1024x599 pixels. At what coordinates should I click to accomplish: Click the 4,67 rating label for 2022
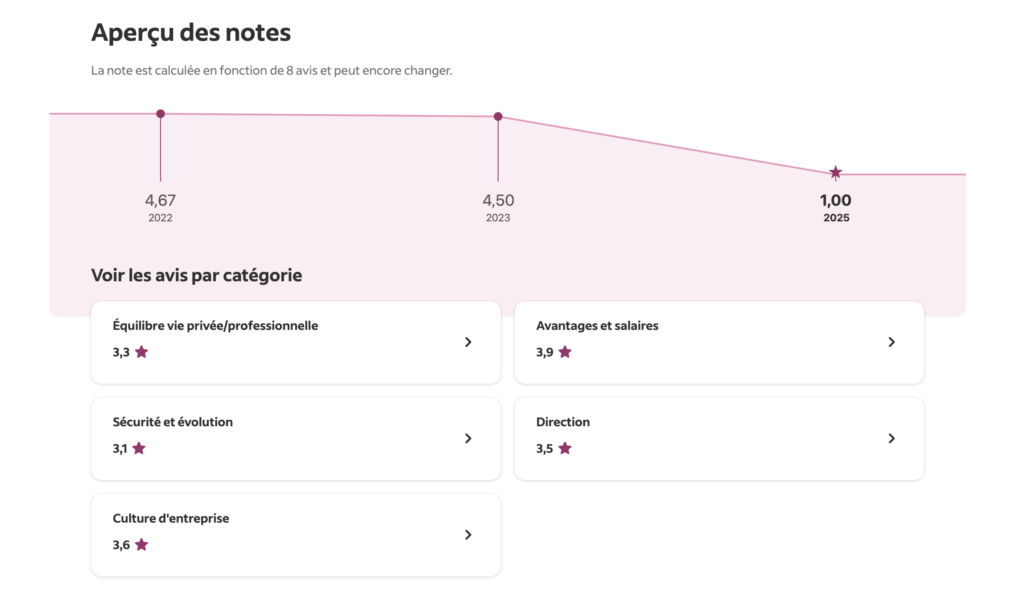pos(160,200)
